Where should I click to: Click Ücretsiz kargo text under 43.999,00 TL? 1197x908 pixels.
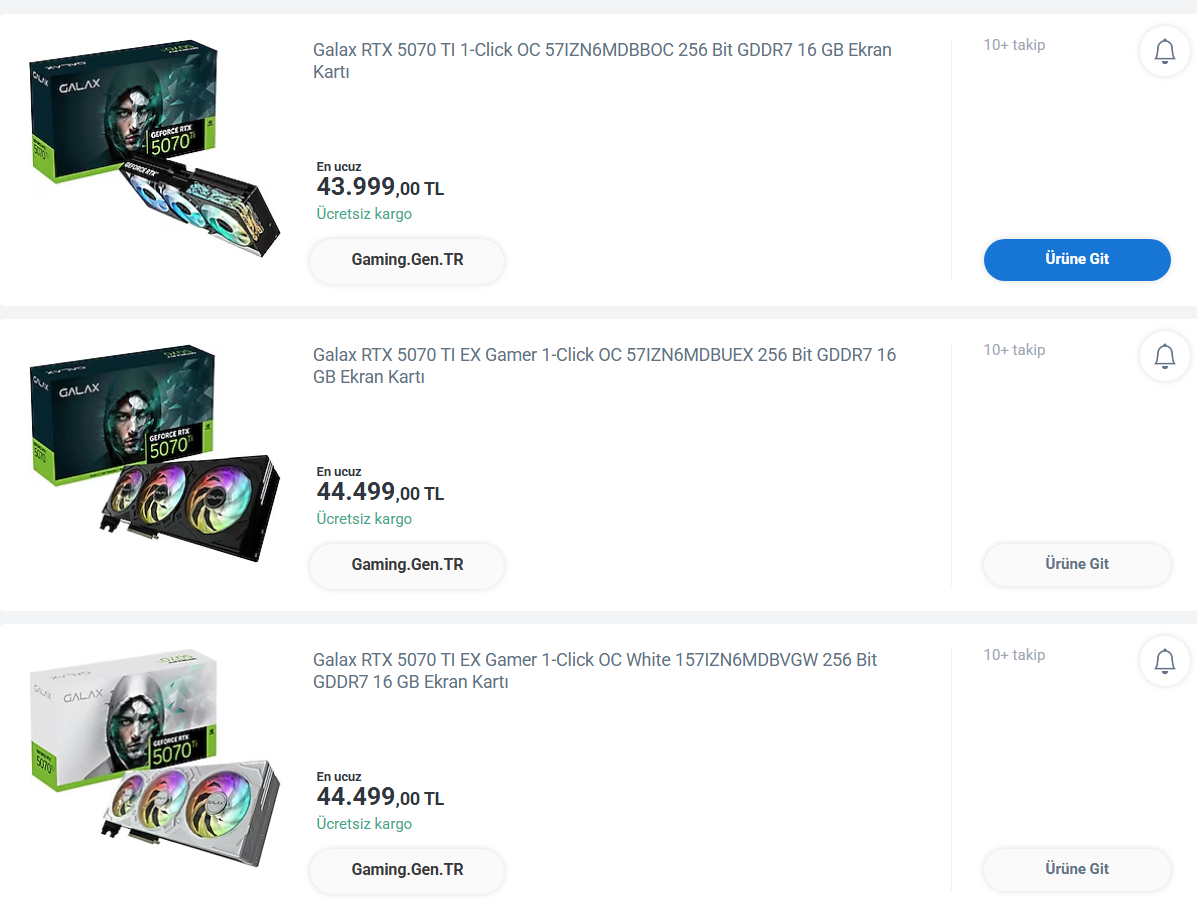click(364, 214)
